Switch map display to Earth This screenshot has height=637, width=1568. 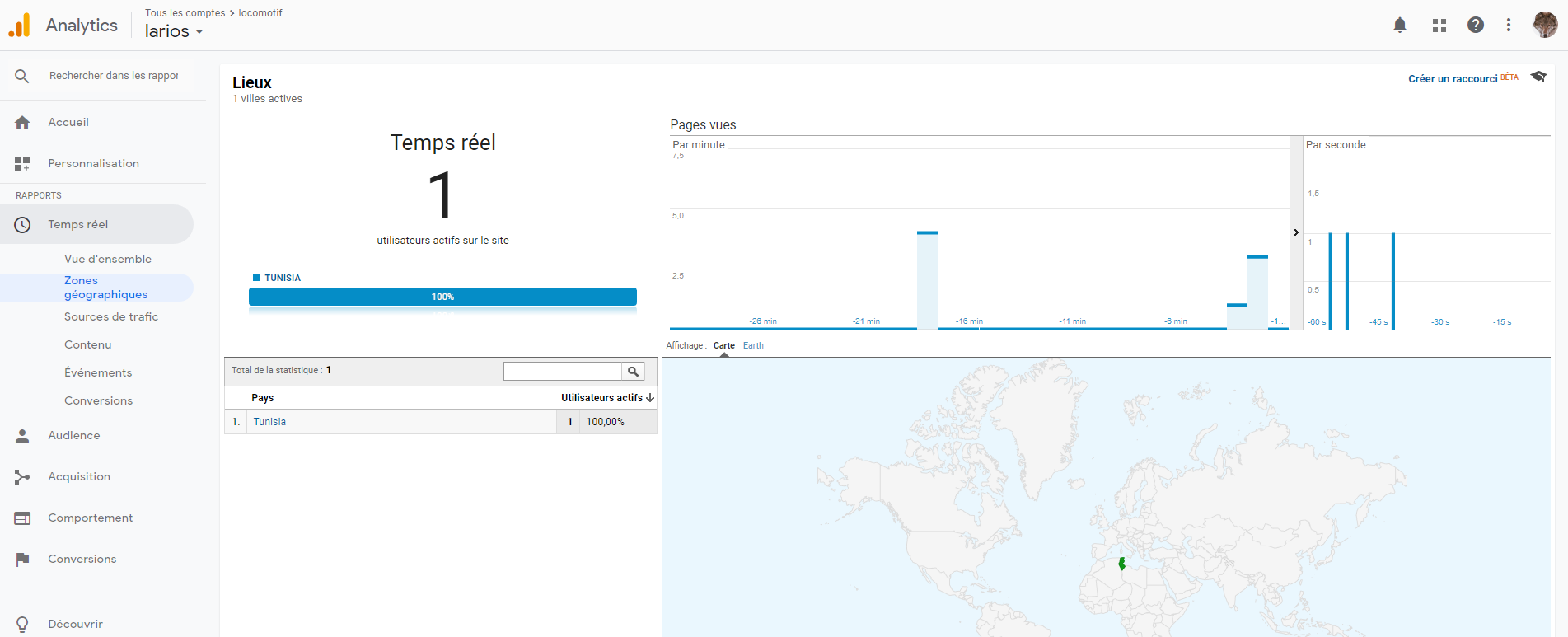pos(753,345)
